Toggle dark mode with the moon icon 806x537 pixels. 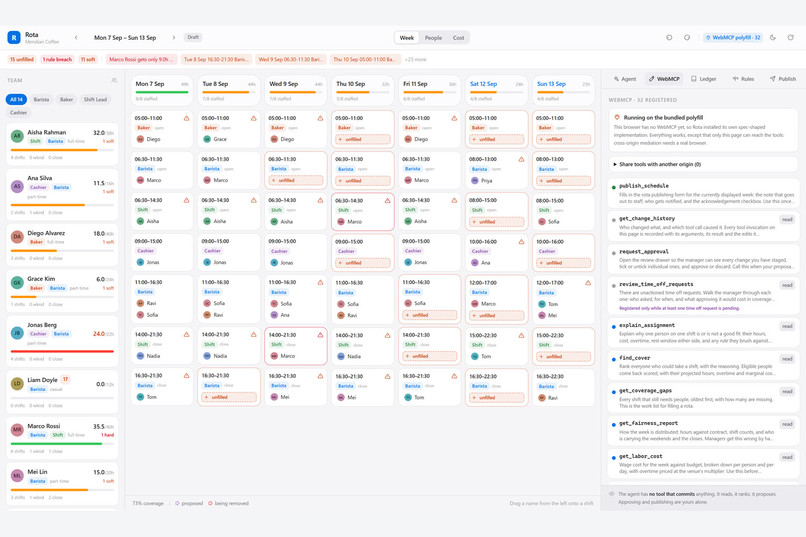773,38
